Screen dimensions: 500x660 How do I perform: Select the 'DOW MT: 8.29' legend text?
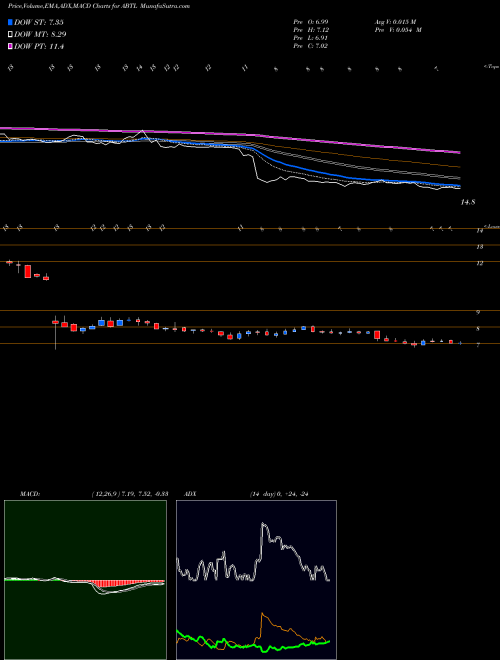pyautogui.click(x=40, y=35)
